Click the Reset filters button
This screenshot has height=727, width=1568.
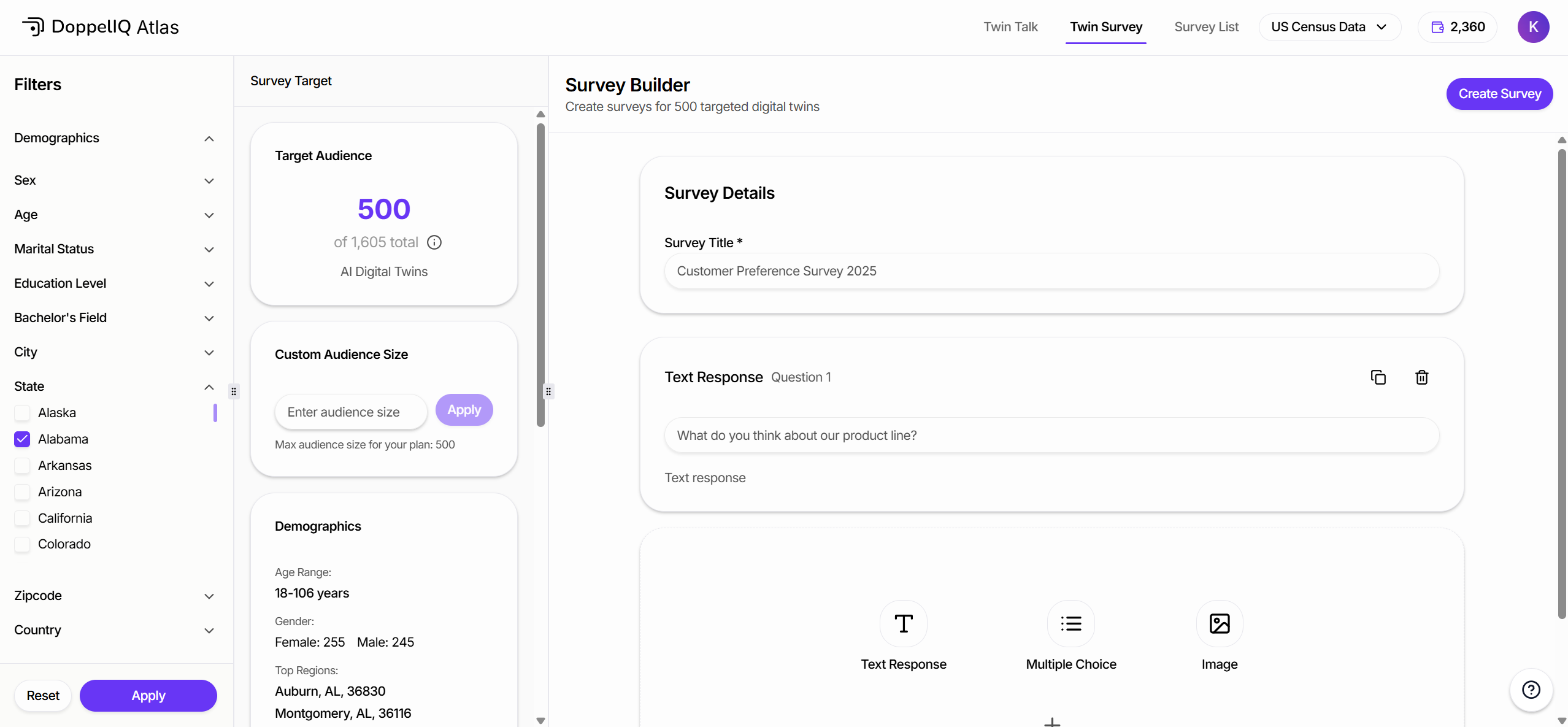click(43, 696)
